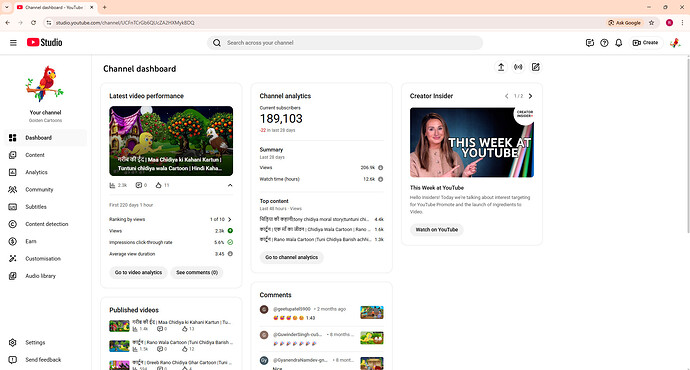Image resolution: width=690 pixels, height=370 pixels.
Task: Open the help question mark icon
Action: pyautogui.click(x=604, y=43)
